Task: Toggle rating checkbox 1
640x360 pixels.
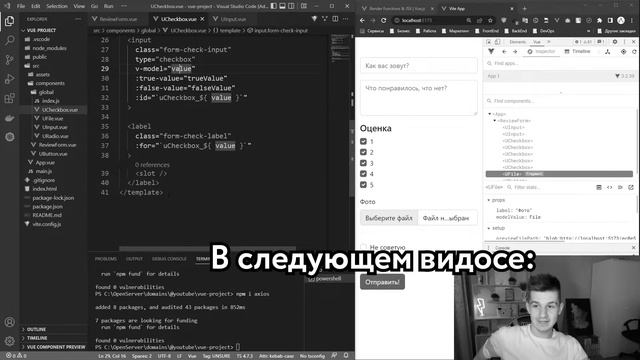Action: tap(363, 141)
